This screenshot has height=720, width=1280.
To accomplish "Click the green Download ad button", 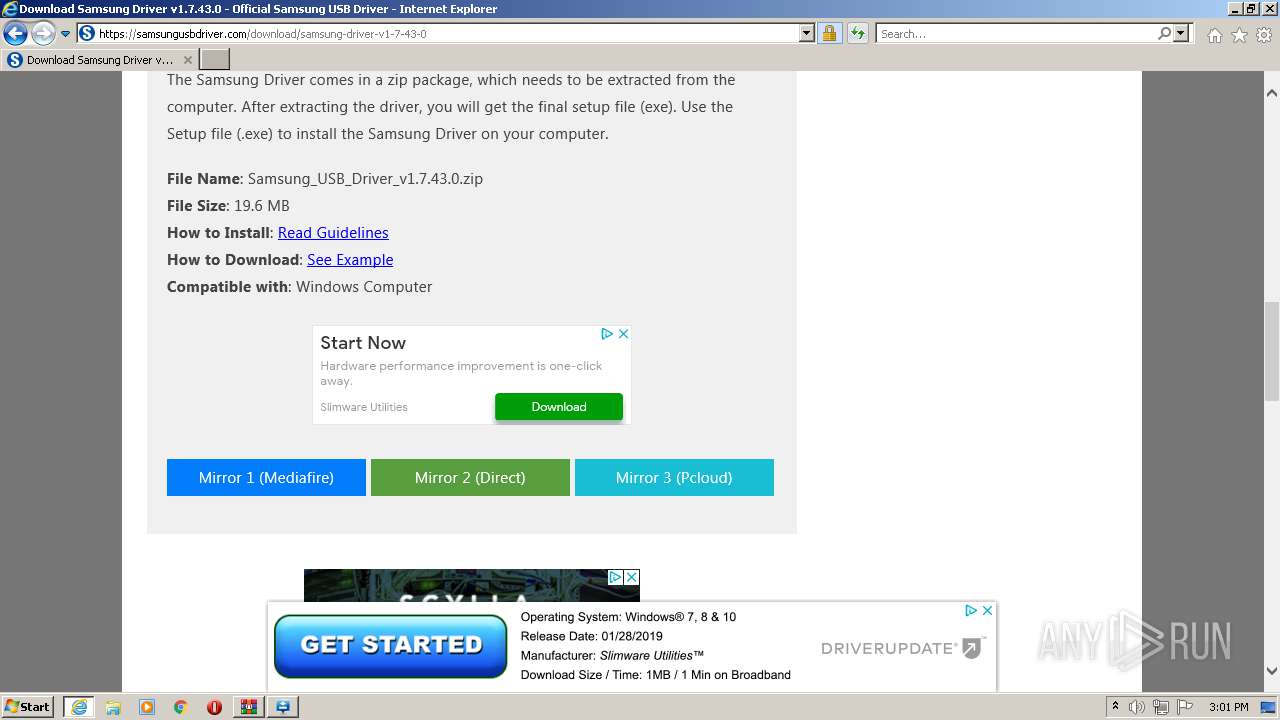I will click(559, 407).
